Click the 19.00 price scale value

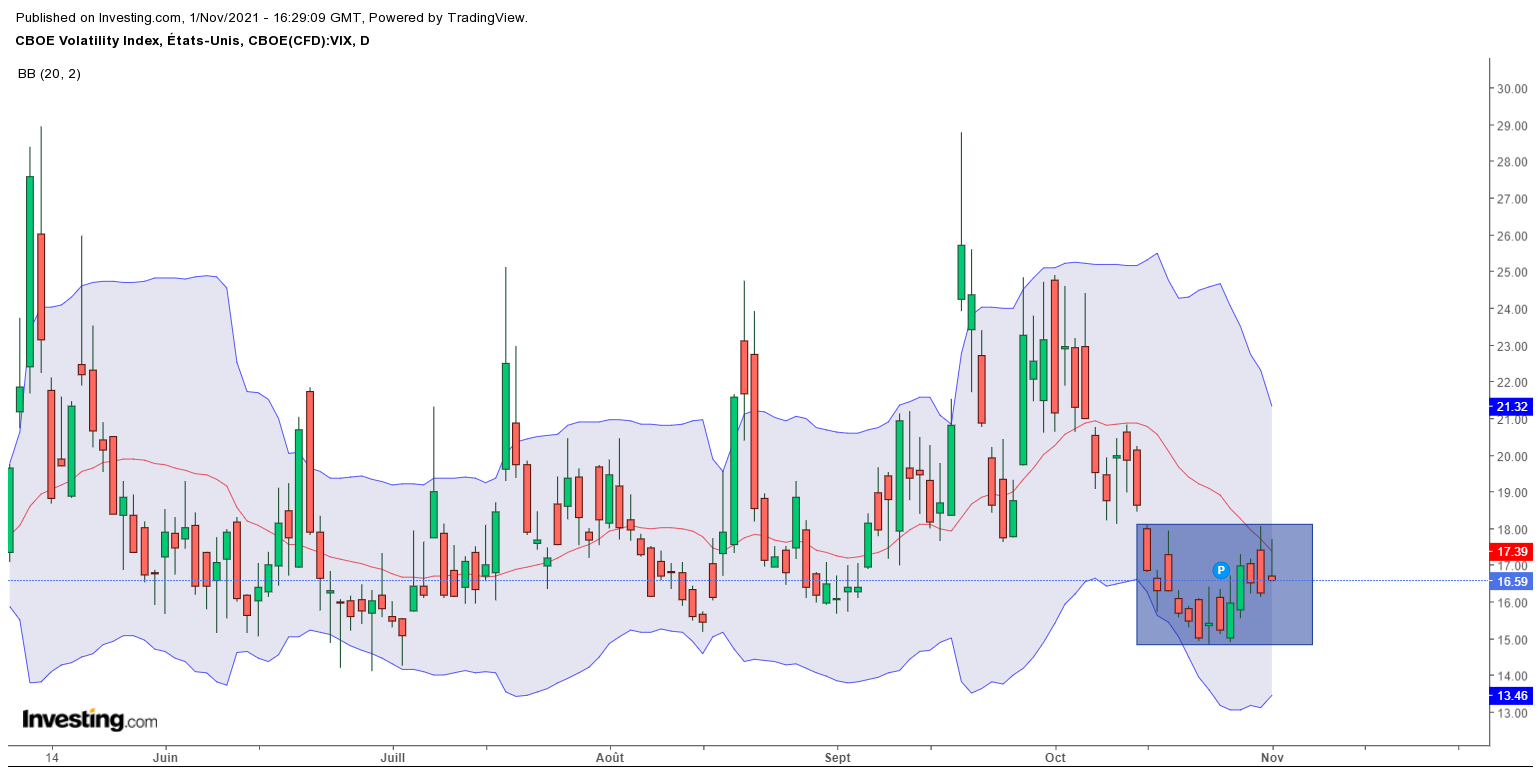click(1511, 493)
